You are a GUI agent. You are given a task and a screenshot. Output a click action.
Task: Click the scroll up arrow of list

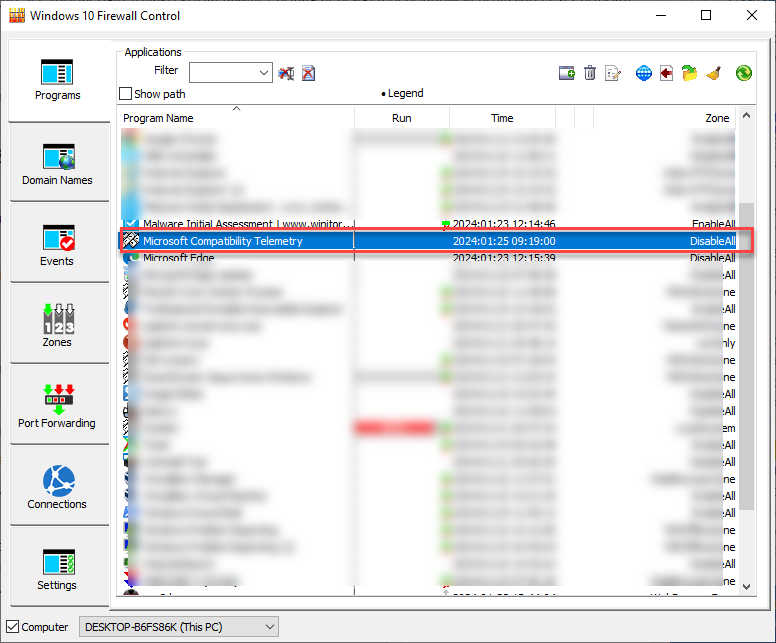point(746,115)
